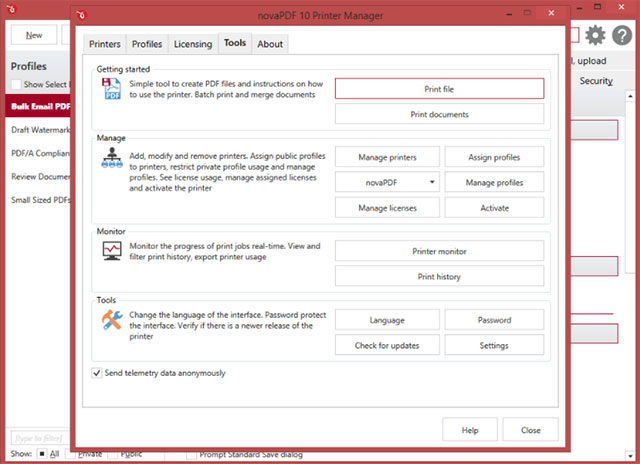Click scrollbar up arrow in background window
The image size is (640, 464).
click(630, 96)
